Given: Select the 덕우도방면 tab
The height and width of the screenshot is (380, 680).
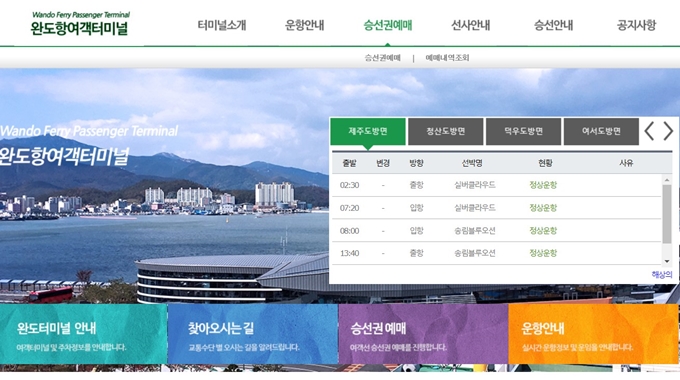Looking at the screenshot, I should tap(523, 131).
